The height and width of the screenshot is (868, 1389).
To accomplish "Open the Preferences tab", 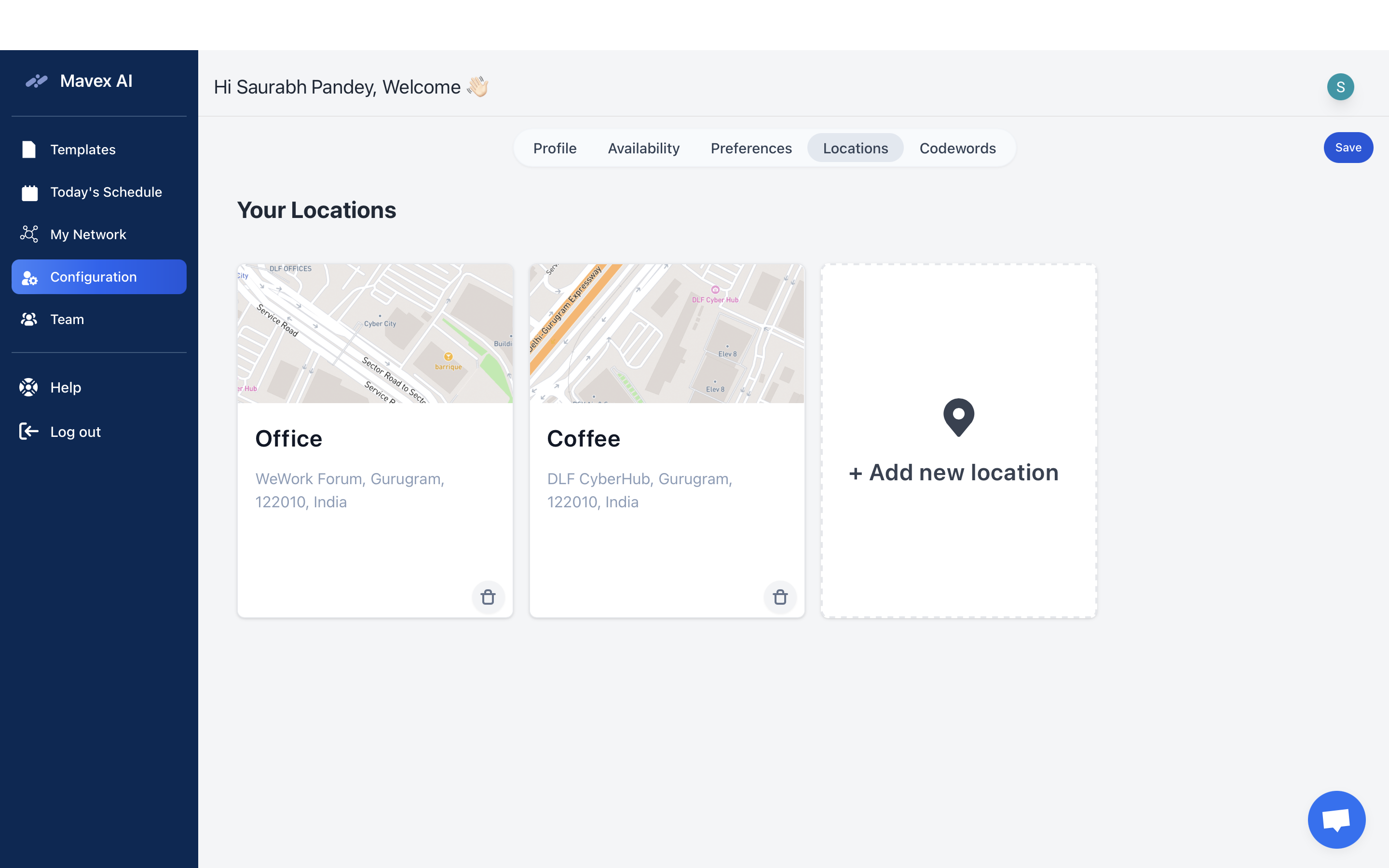I will (751, 148).
